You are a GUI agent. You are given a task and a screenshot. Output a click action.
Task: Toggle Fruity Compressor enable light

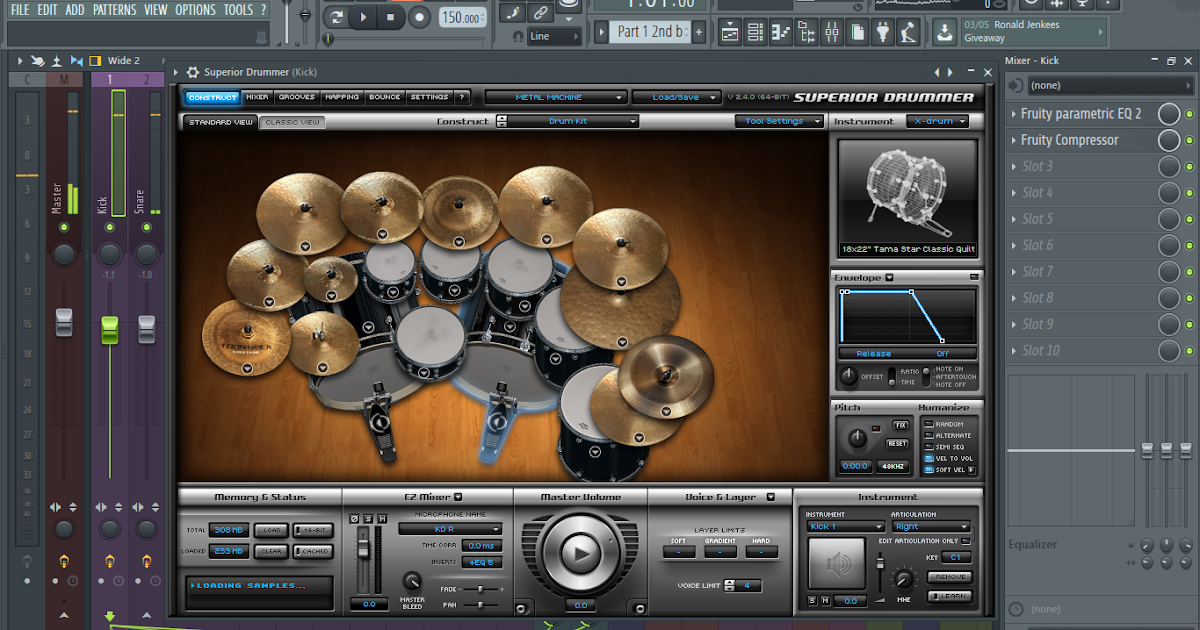(1189, 140)
